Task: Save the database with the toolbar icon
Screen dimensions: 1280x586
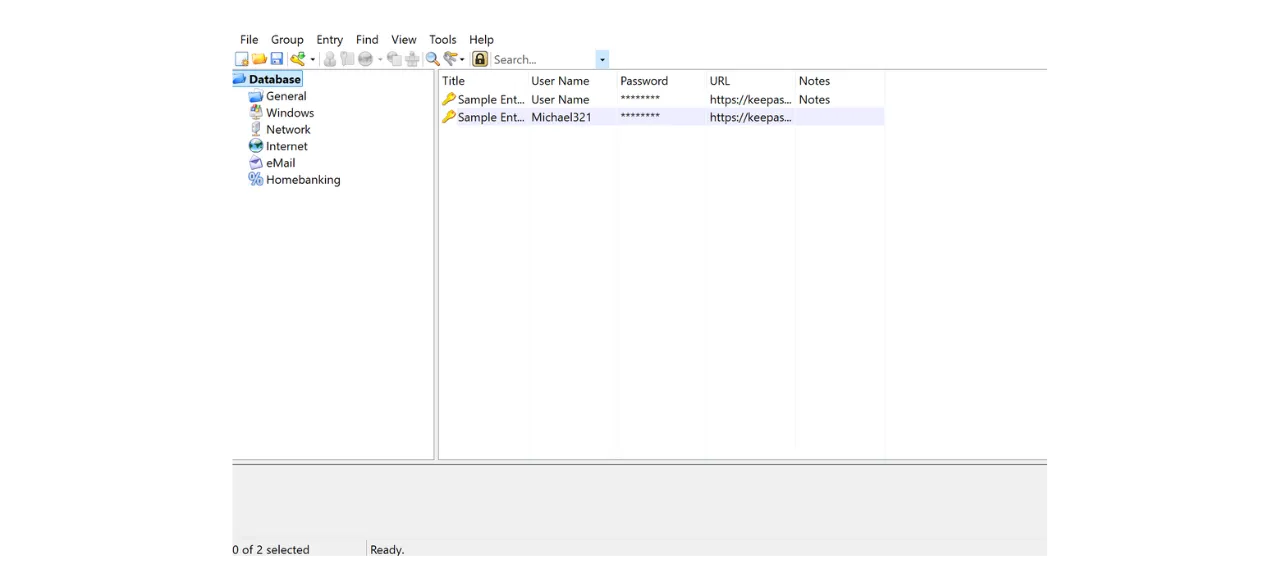Action: (x=277, y=59)
